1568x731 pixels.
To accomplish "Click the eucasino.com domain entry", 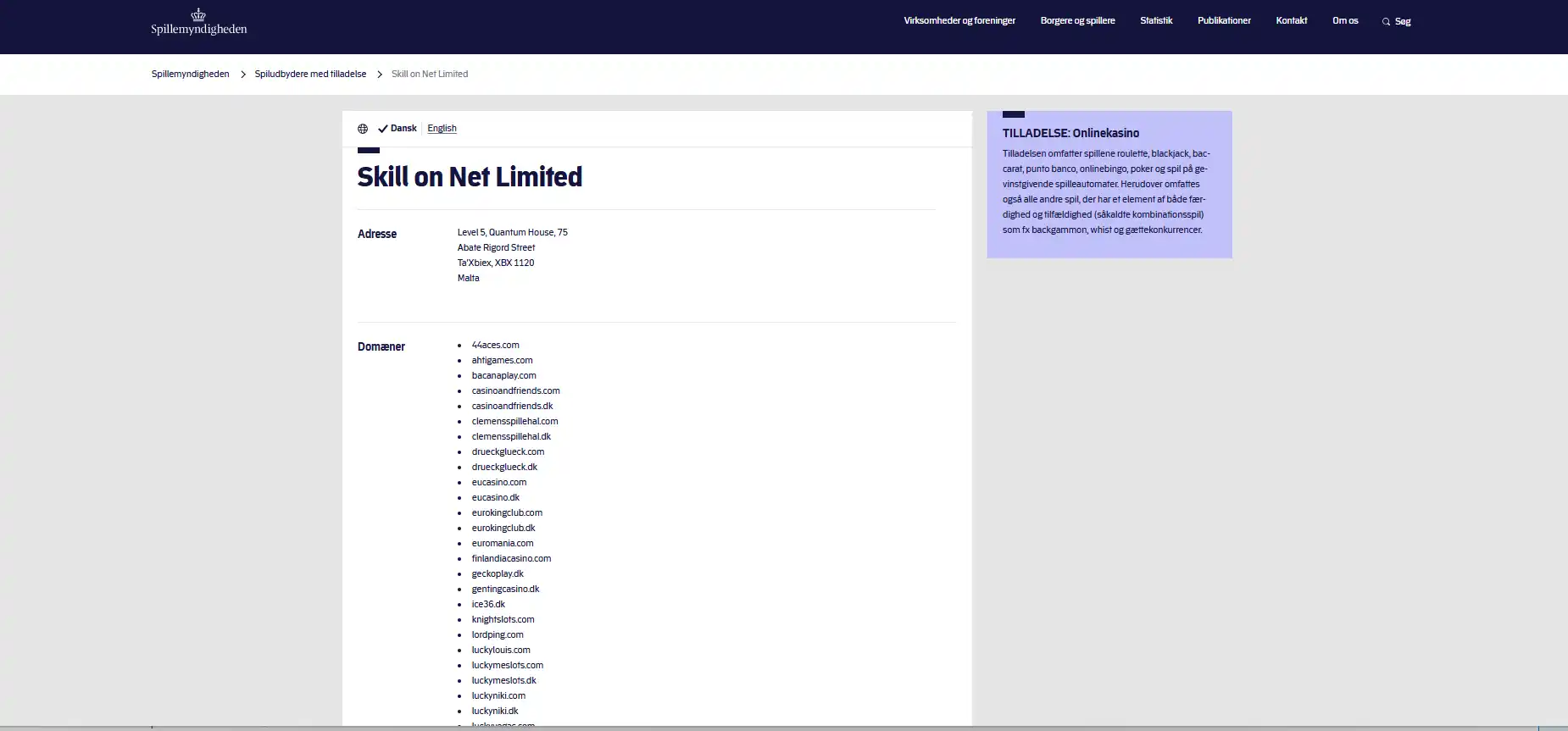I will [499, 483].
